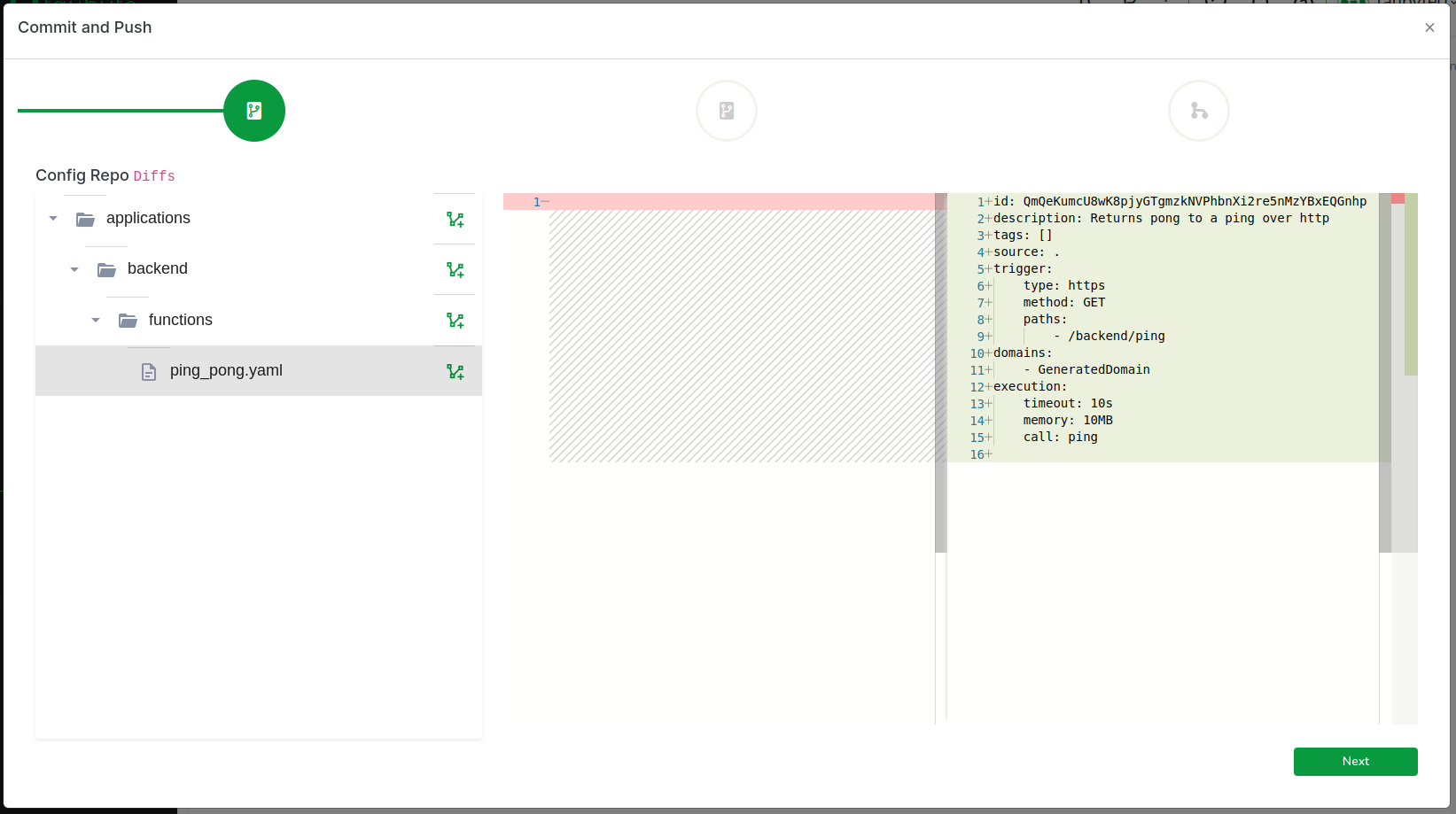The height and width of the screenshot is (814, 1456).
Task: Click the right diff pane vertical scrollbar
Action: click(x=1385, y=372)
